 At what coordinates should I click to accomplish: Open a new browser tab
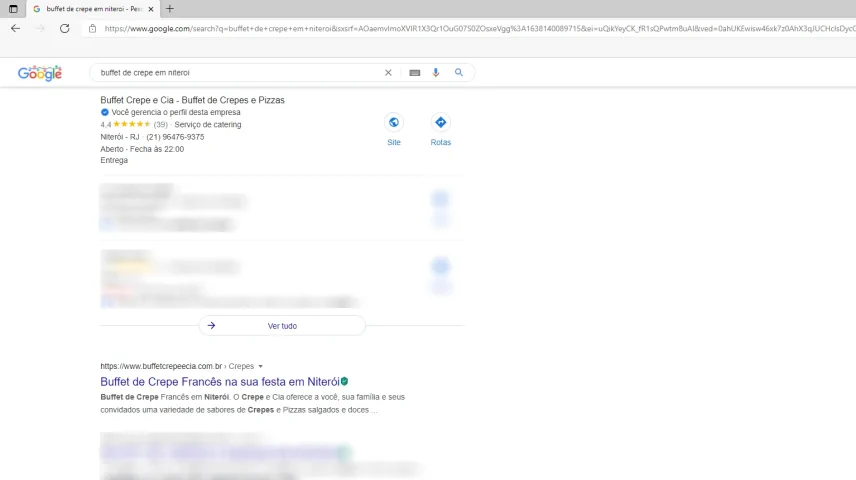point(170,9)
